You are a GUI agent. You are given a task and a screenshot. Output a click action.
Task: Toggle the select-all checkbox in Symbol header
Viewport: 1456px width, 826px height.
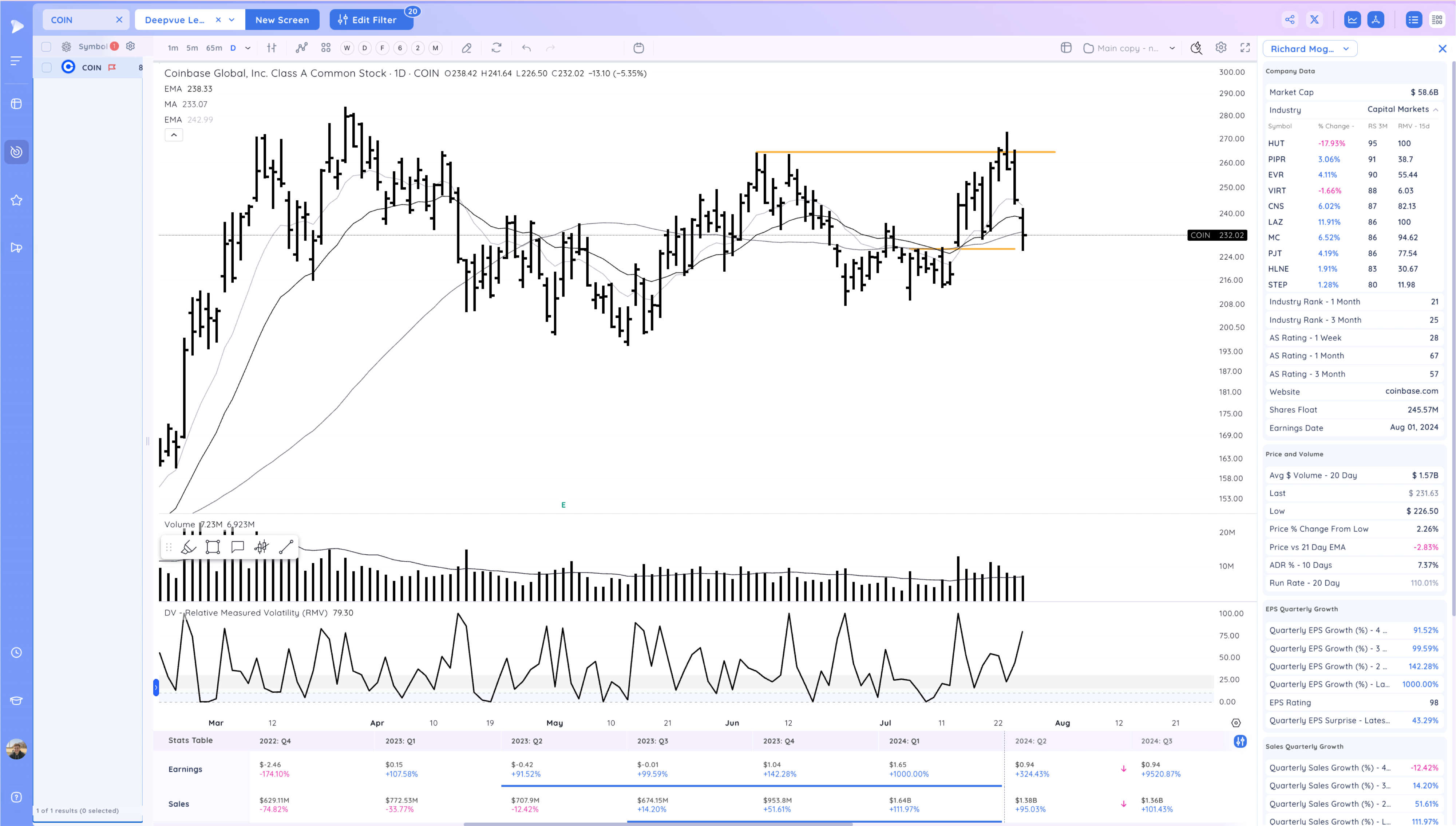pos(47,47)
